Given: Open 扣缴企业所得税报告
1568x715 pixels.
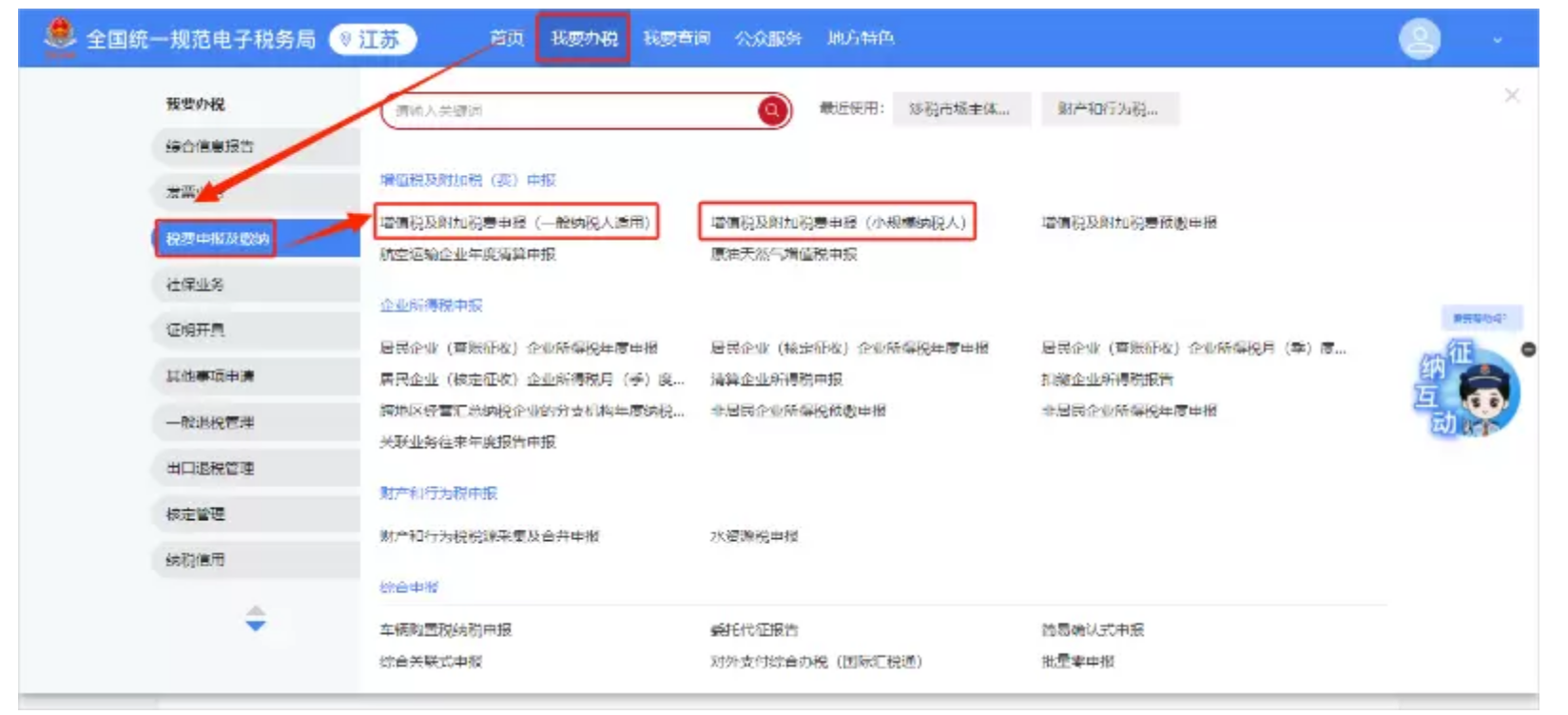Looking at the screenshot, I should [x=1107, y=379].
